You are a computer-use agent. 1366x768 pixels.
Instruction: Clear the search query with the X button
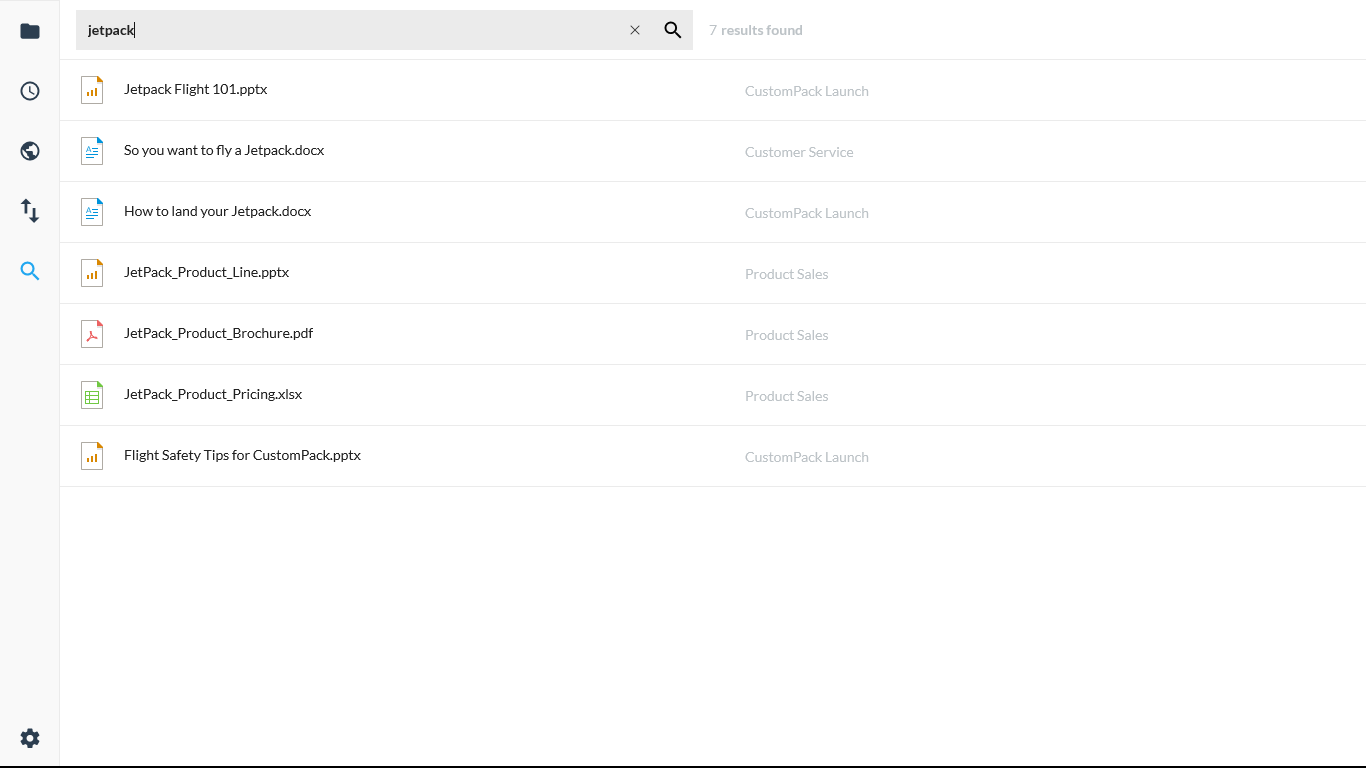click(x=635, y=30)
